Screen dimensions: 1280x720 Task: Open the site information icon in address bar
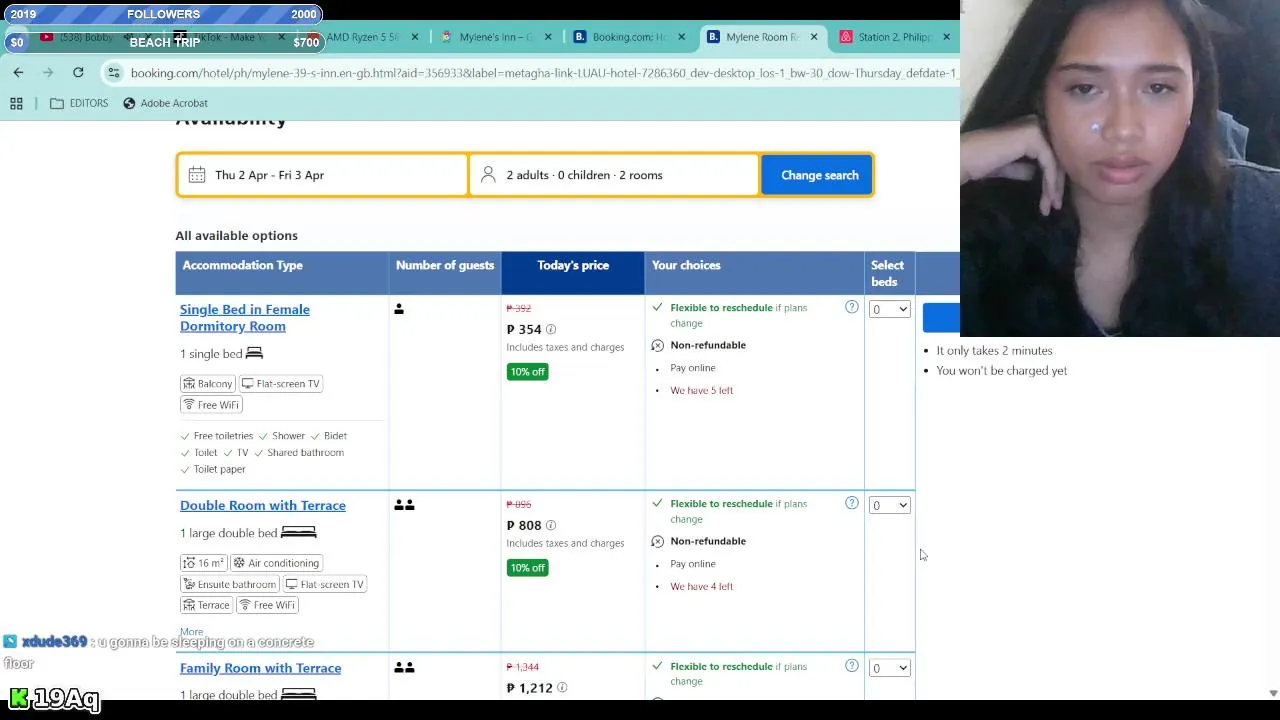113,72
